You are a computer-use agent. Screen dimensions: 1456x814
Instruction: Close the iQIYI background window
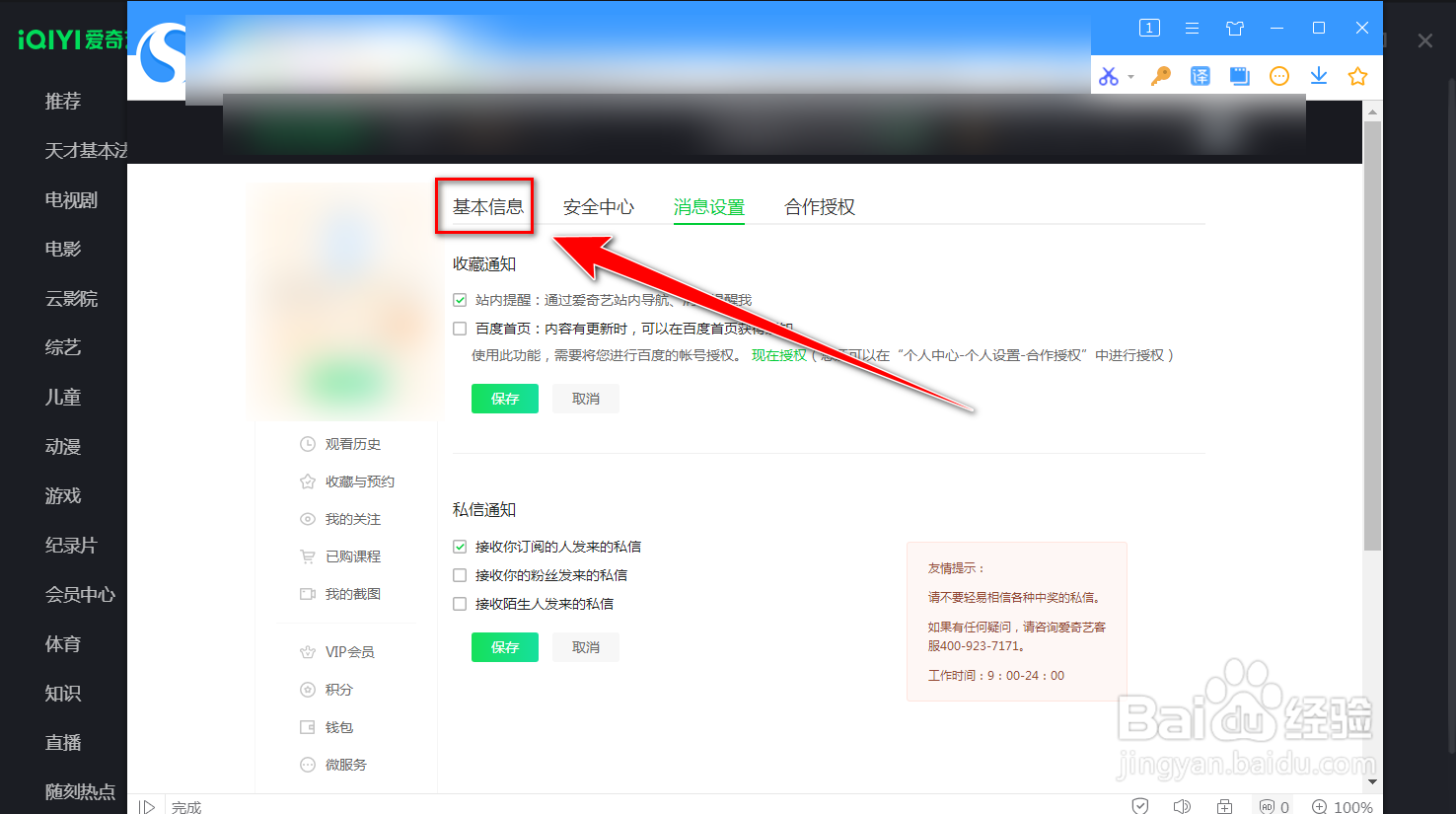1425,40
